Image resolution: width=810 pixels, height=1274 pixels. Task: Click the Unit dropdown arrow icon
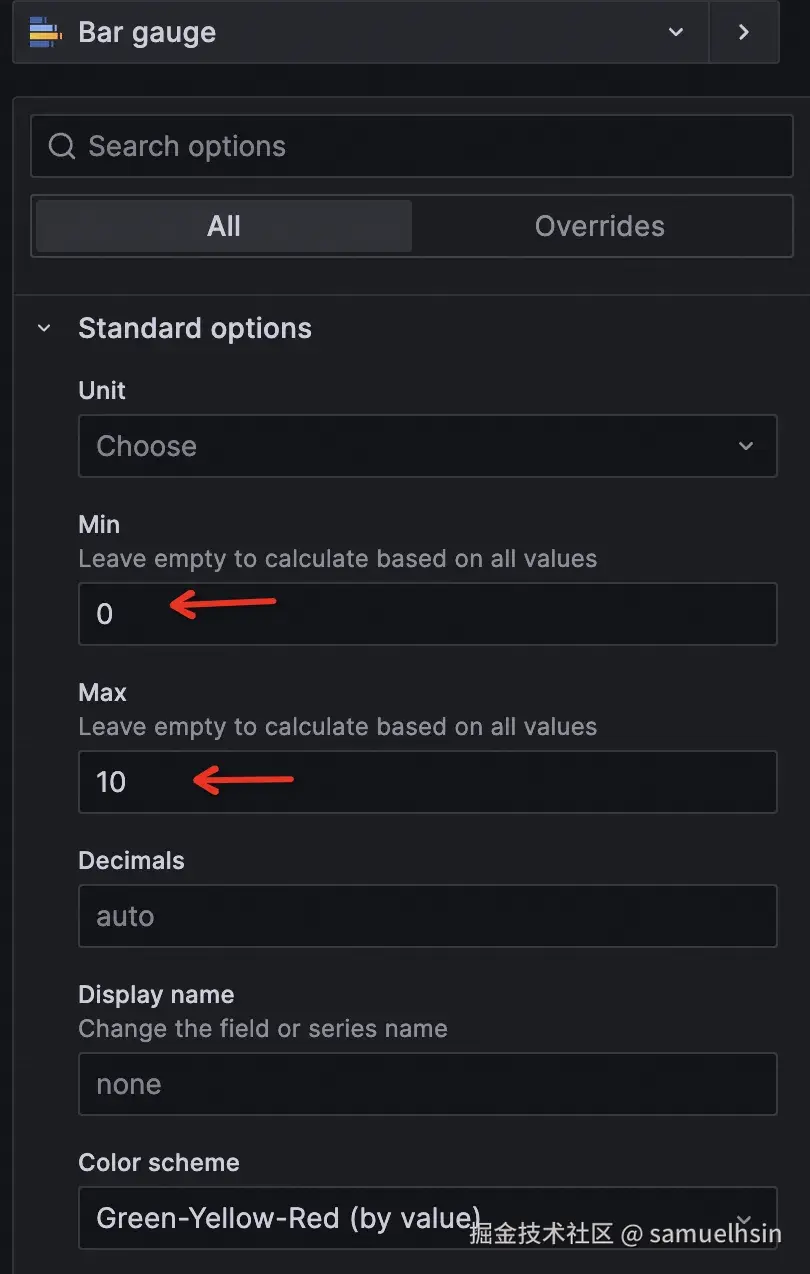[746, 446]
